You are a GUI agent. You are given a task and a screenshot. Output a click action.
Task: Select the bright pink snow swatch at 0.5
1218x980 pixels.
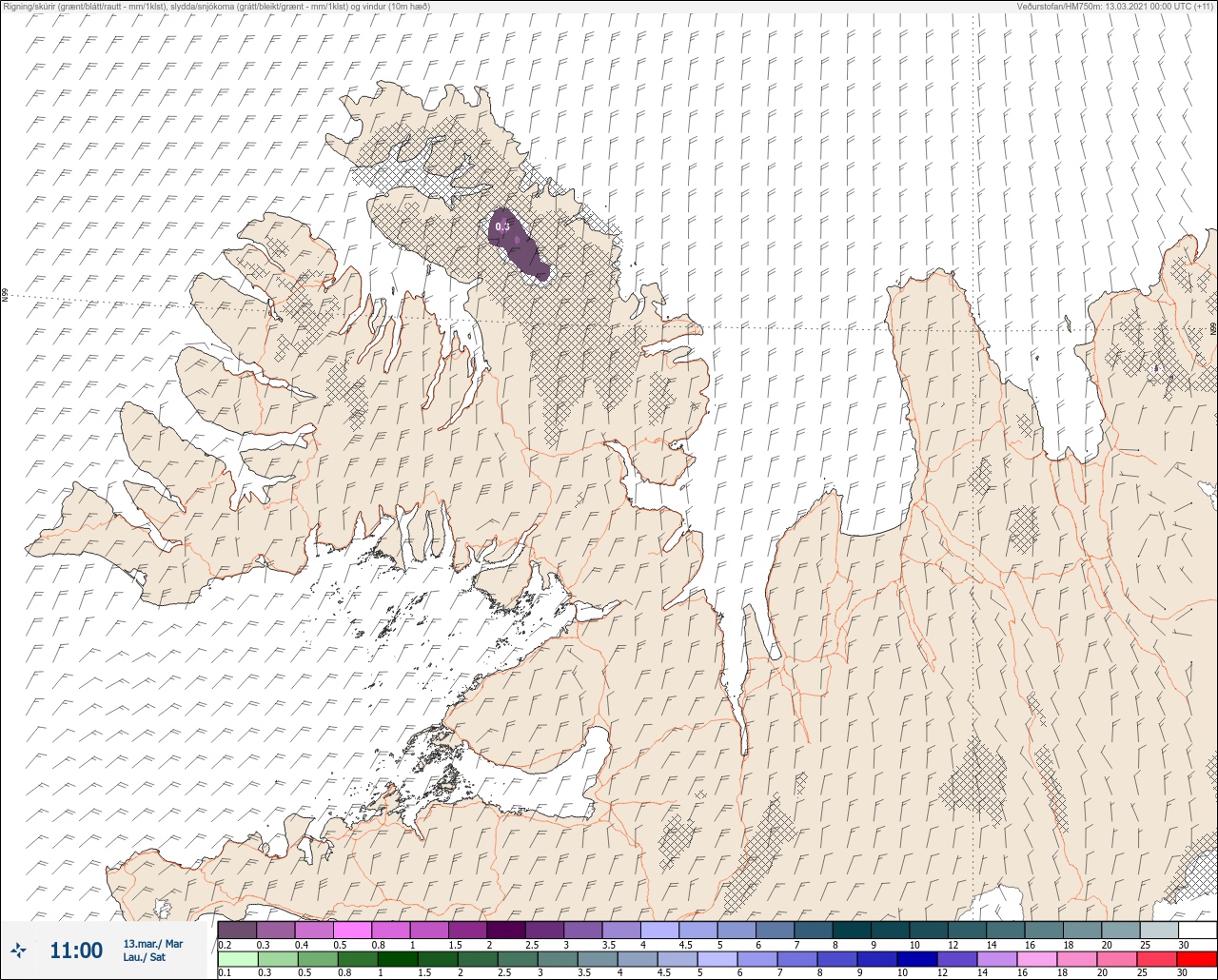pyautogui.click(x=353, y=930)
